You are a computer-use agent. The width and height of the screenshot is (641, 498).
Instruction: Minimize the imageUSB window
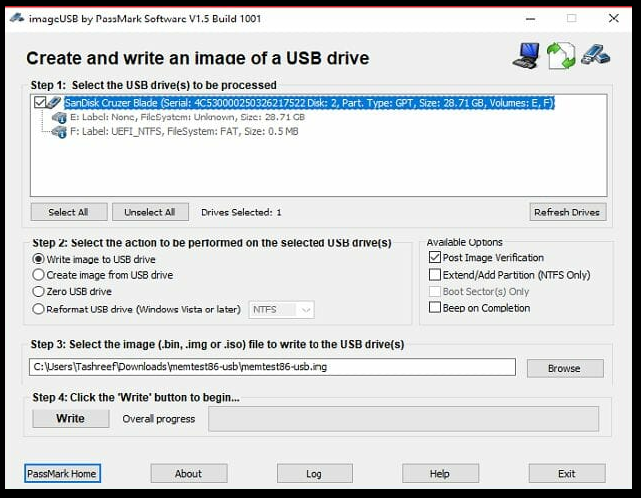coord(531,18)
